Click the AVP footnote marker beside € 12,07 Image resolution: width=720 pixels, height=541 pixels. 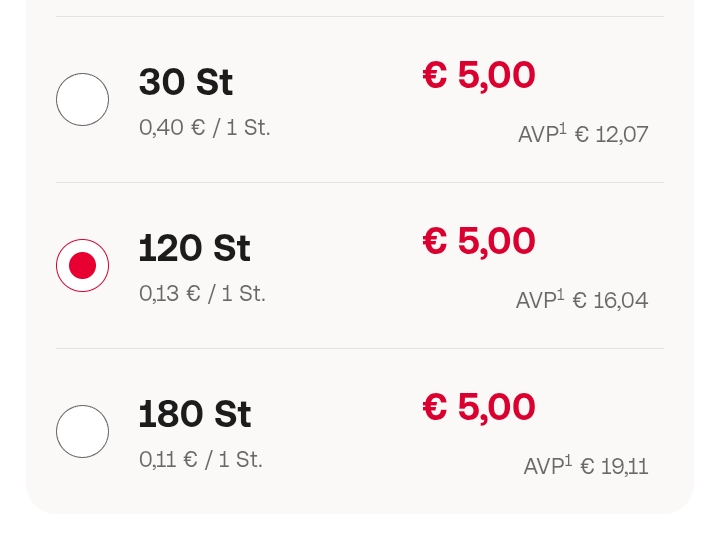[562, 128]
